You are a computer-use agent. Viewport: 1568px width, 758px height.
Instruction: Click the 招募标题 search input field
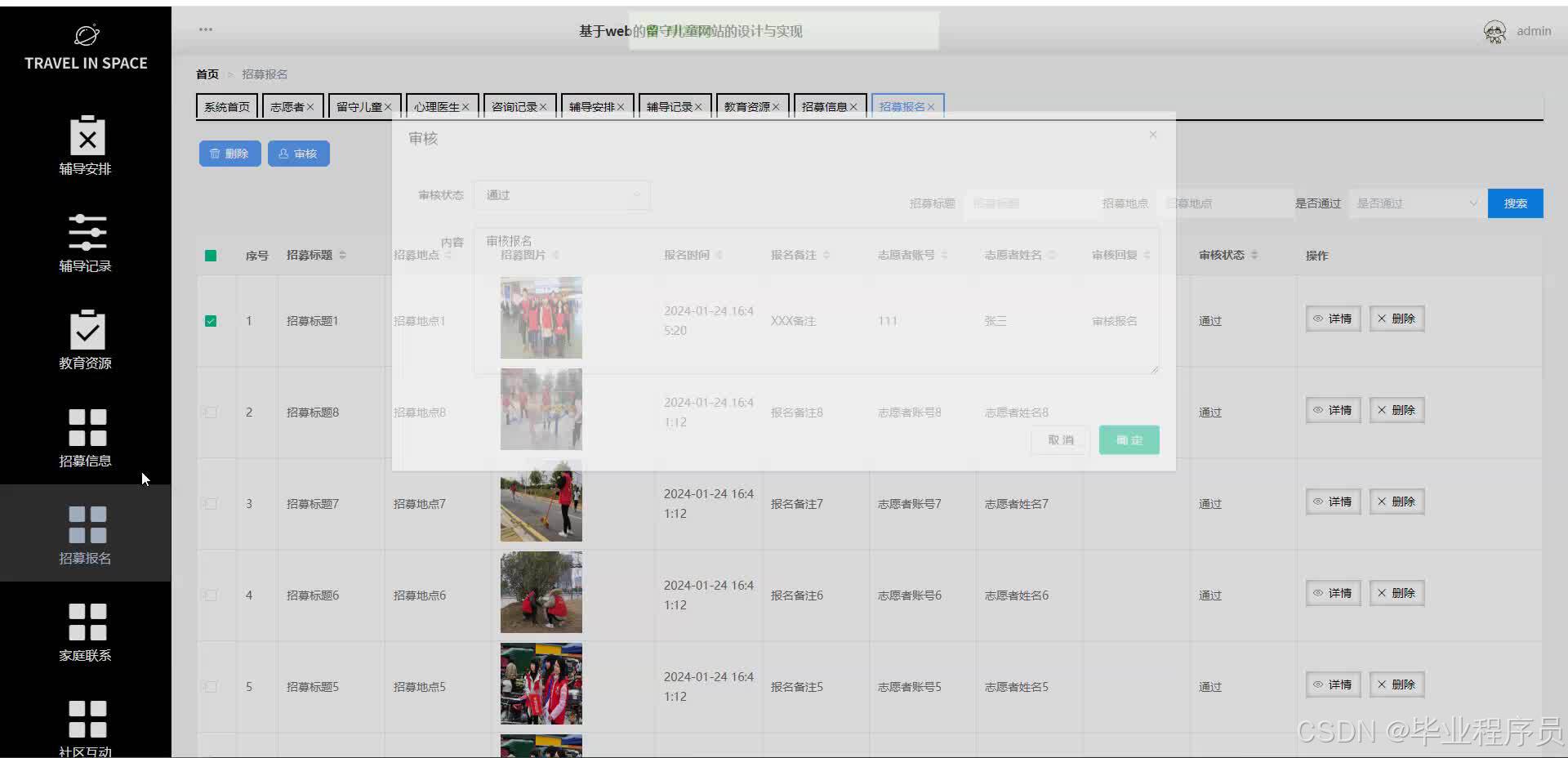click(1031, 203)
